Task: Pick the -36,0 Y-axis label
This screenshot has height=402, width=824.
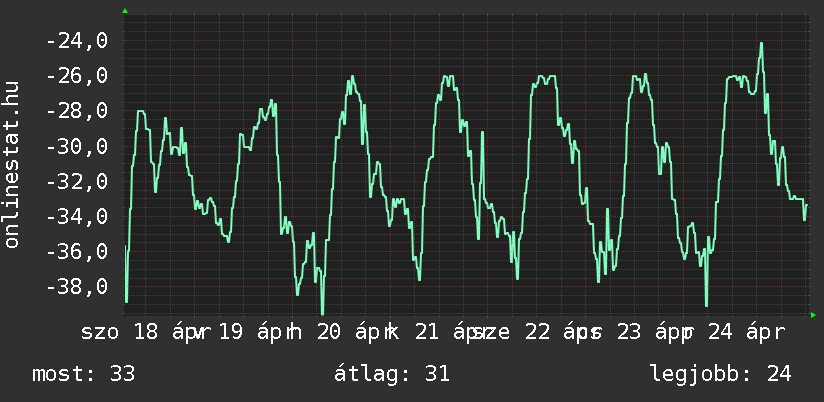Action: pos(75,251)
